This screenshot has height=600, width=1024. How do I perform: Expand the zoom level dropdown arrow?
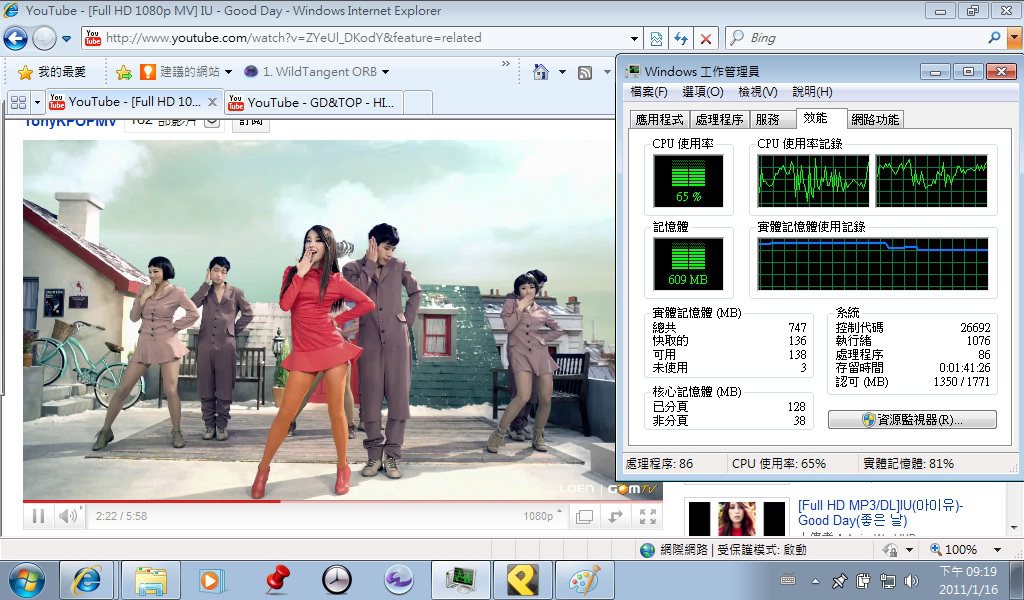coord(997,550)
